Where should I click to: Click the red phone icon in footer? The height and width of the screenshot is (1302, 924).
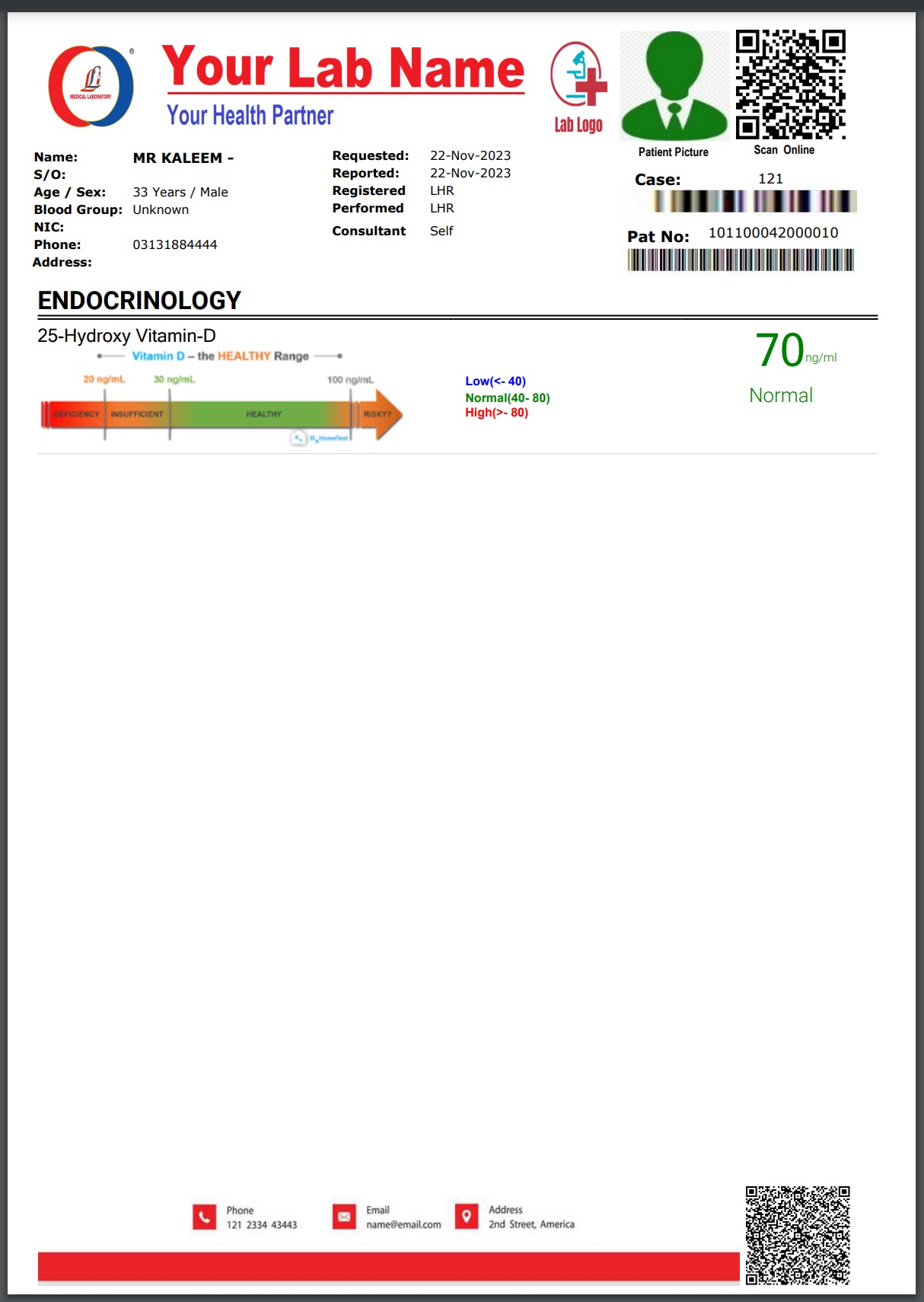pyautogui.click(x=204, y=1217)
